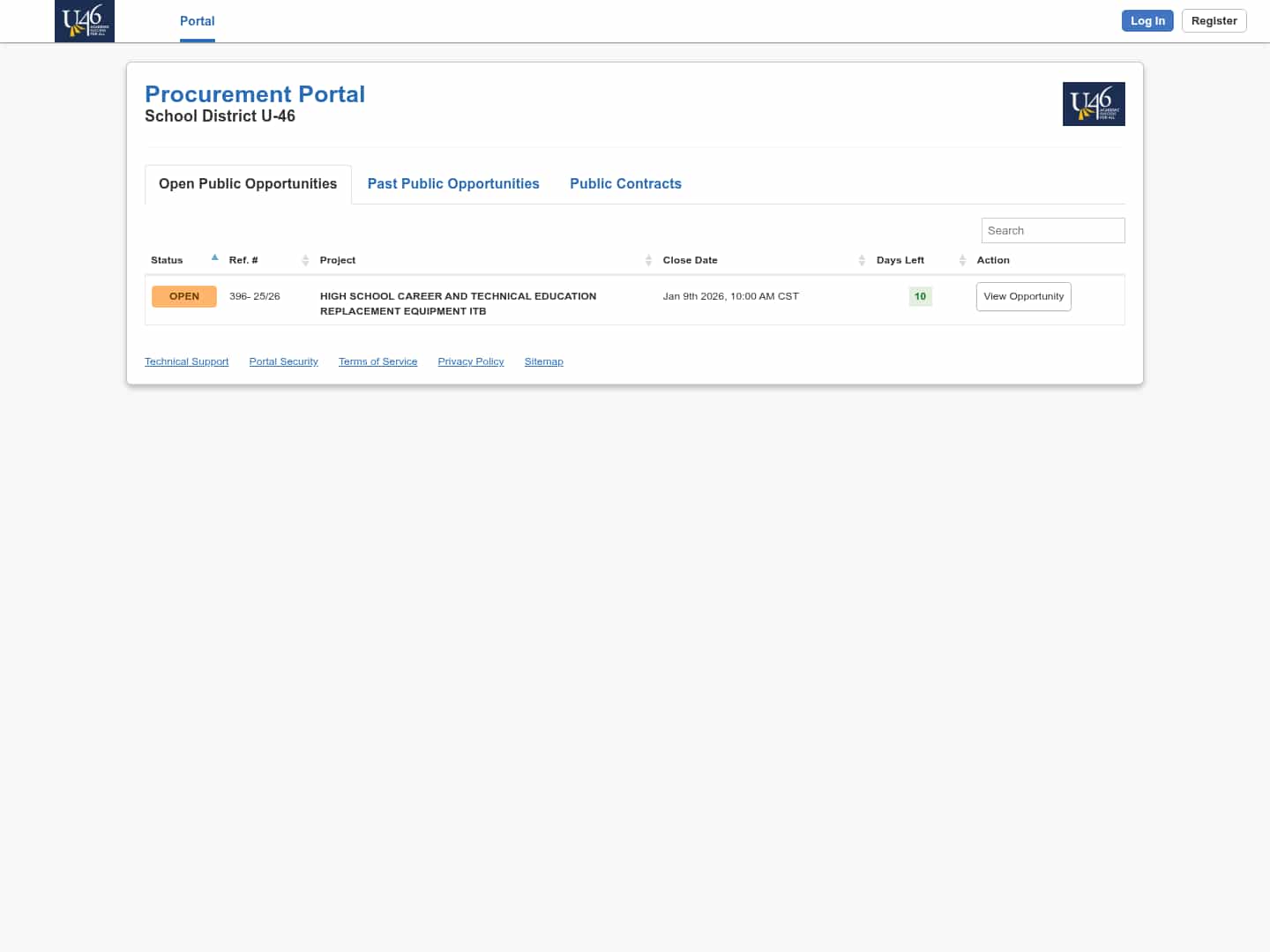Click the Open Public Opportunities tab
The height and width of the screenshot is (952, 1270).
click(247, 183)
